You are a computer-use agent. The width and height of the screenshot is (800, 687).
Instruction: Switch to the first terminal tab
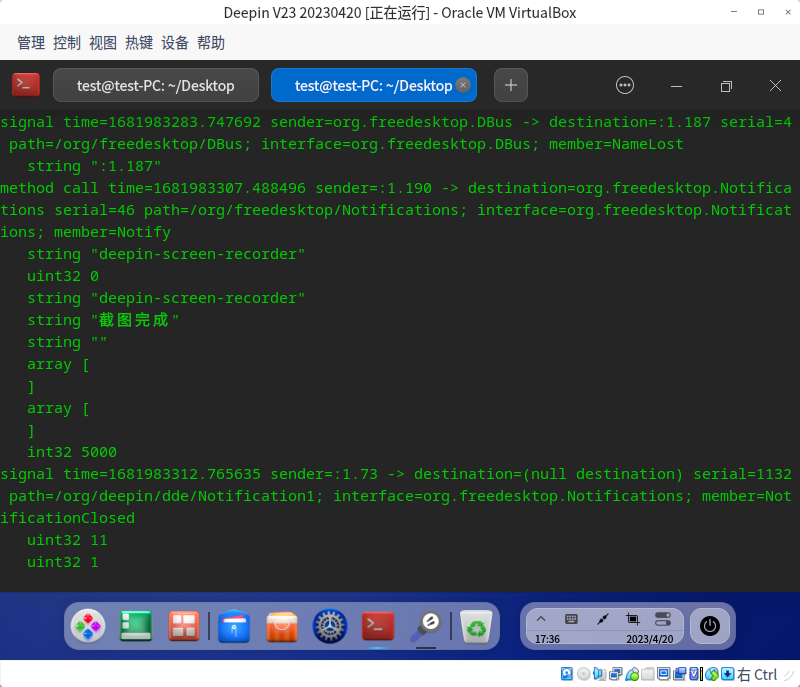(x=155, y=85)
